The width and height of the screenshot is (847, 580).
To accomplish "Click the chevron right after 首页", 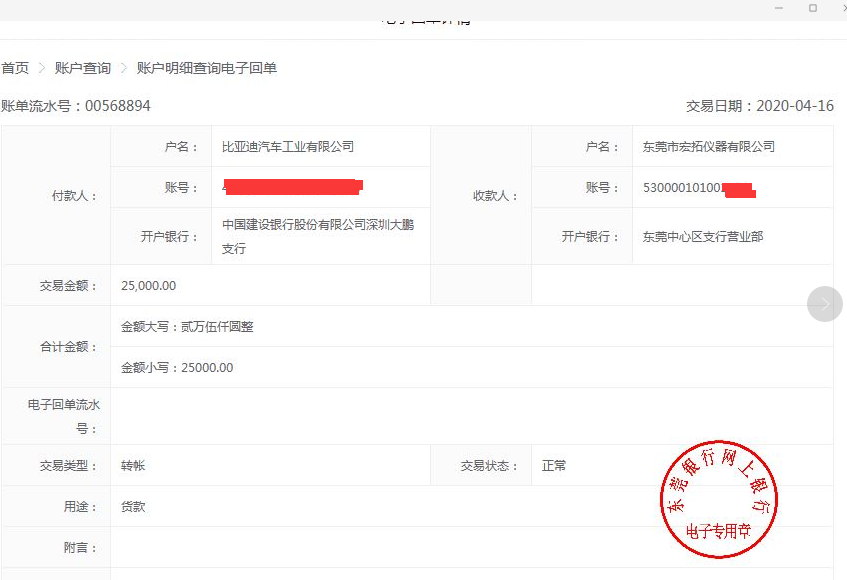I will [x=42, y=68].
